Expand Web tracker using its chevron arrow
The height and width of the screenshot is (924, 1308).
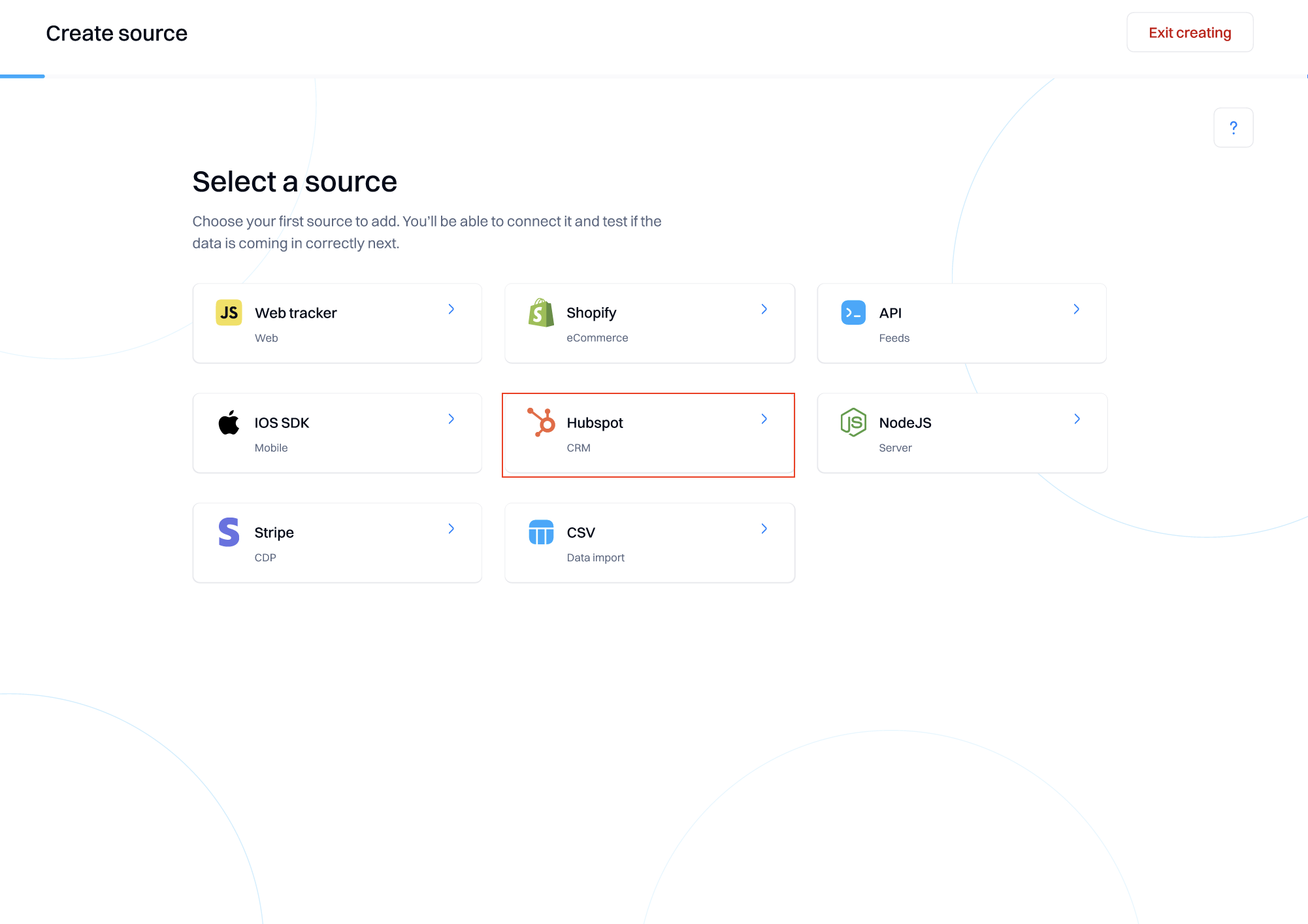click(x=451, y=309)
